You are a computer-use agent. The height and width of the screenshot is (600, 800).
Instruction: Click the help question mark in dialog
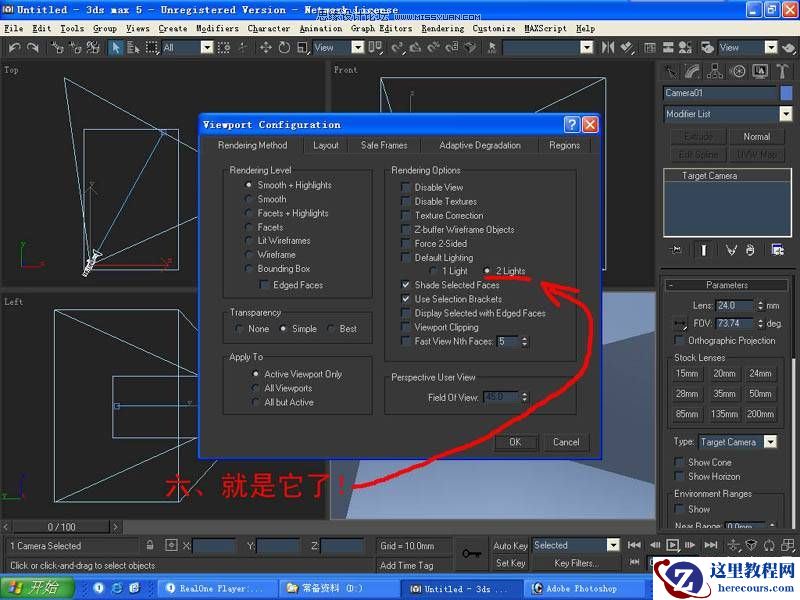(x=572, y=124)
